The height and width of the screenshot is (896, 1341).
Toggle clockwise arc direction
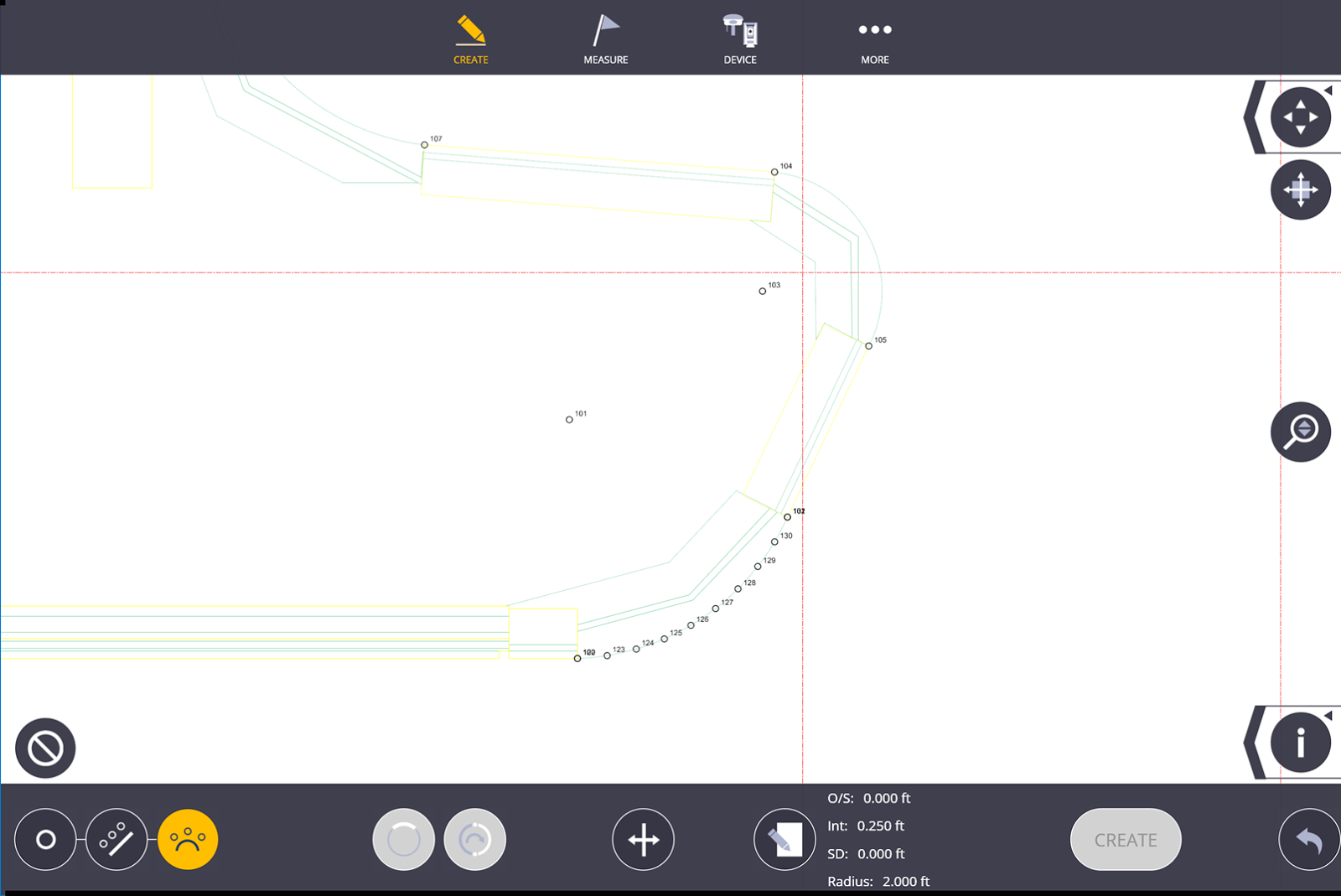(x=474, y=839)
